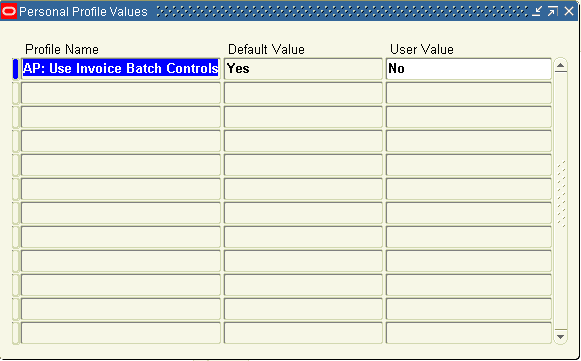Click the last row's Profile Name field
Viewport: 581px width, 361px height.
point(121,333)
